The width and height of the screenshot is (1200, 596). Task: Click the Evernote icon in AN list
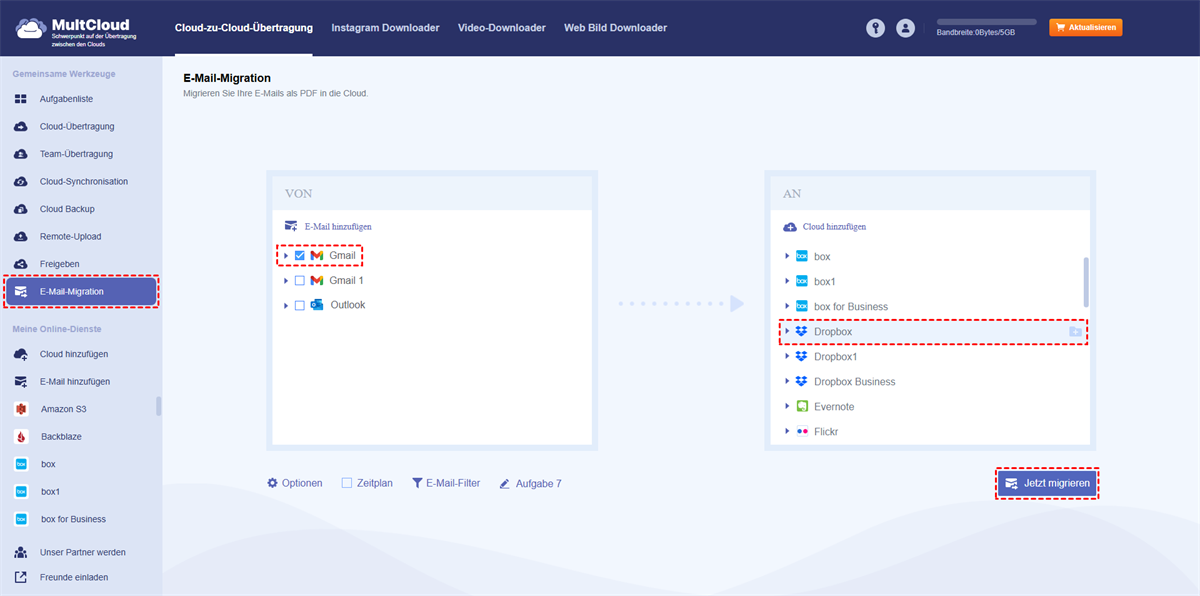[x=802, y=407]
